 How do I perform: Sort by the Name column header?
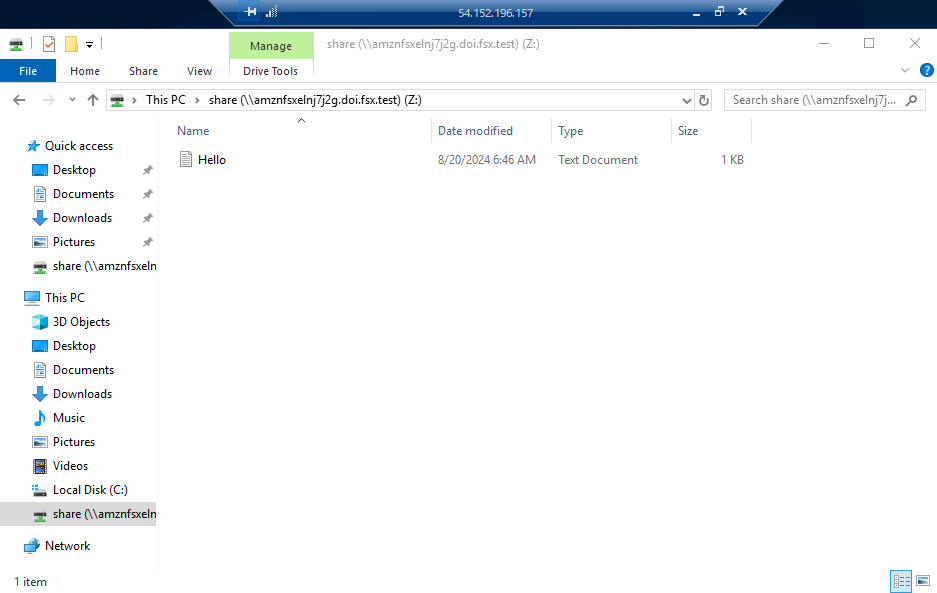[x=193, y=131]
